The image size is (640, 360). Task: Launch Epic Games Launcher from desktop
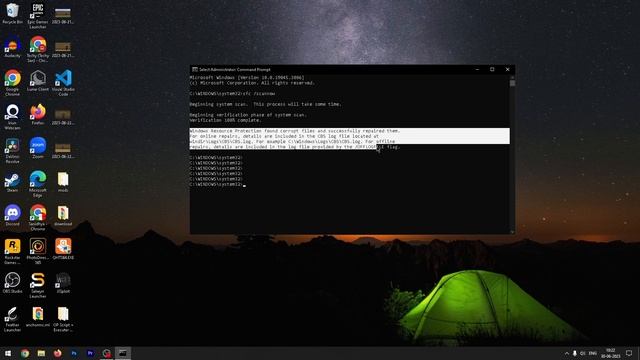point(38,16)
